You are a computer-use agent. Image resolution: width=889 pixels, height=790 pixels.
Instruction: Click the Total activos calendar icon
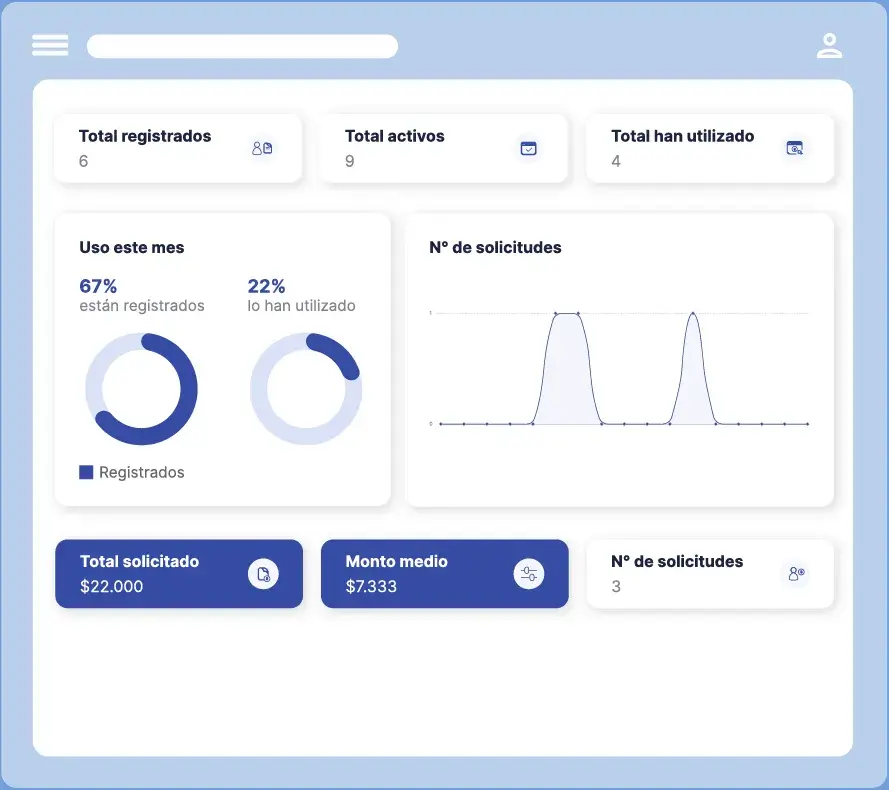[528, 148]
